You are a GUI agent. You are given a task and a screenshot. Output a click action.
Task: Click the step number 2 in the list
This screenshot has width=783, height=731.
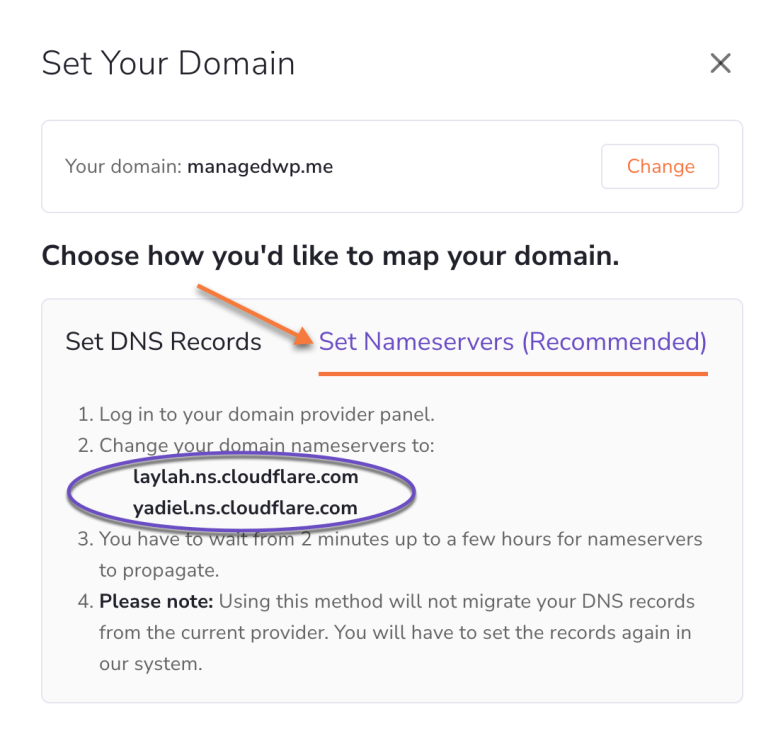coord(86,445)
